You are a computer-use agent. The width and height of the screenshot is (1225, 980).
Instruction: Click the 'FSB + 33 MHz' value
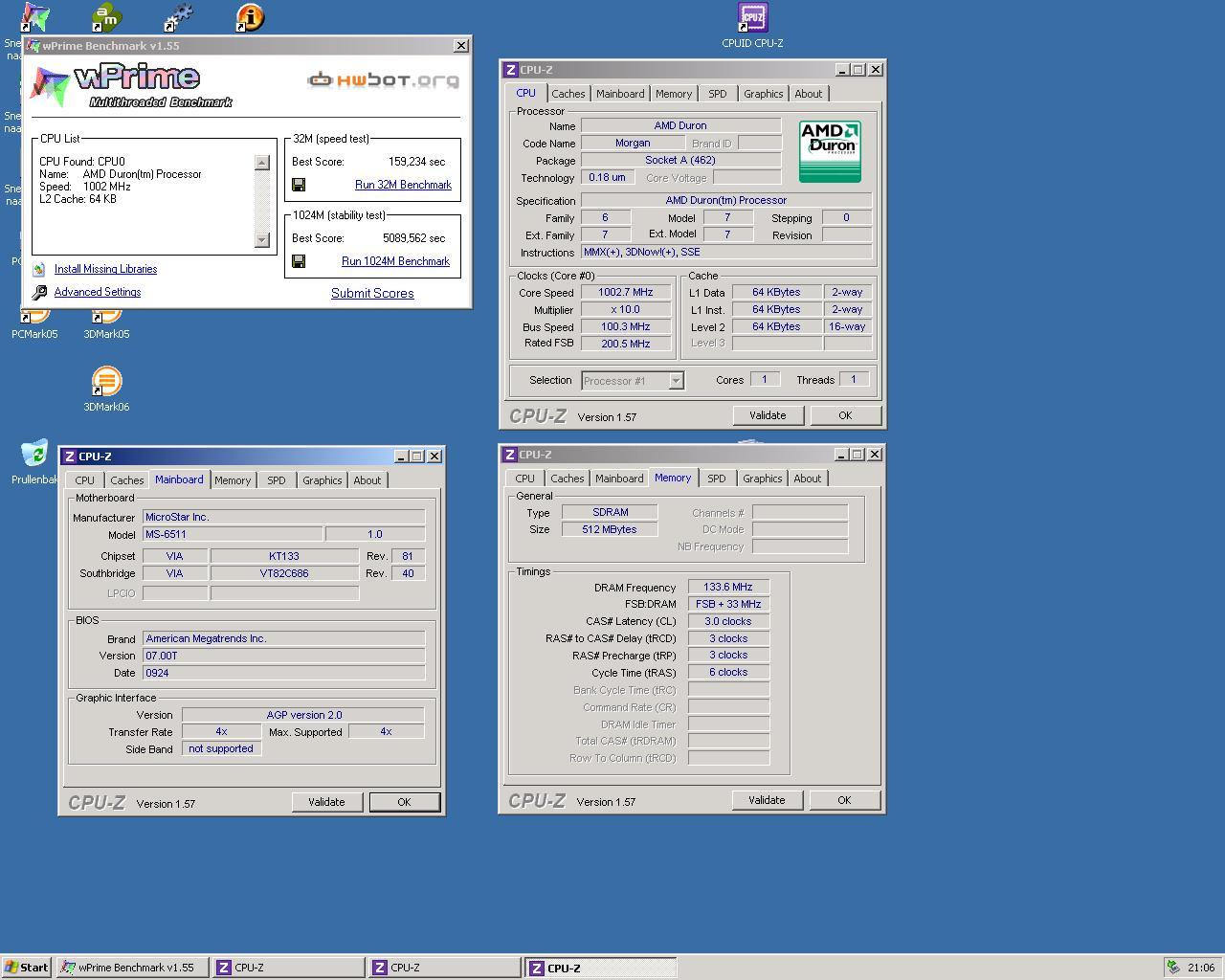click(x=728, y=605)
